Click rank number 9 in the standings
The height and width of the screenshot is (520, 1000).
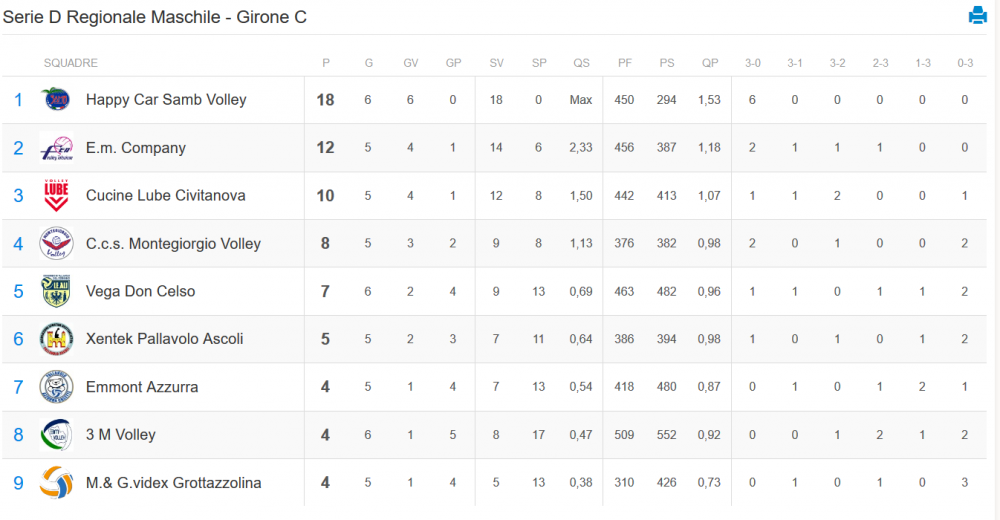18,483
